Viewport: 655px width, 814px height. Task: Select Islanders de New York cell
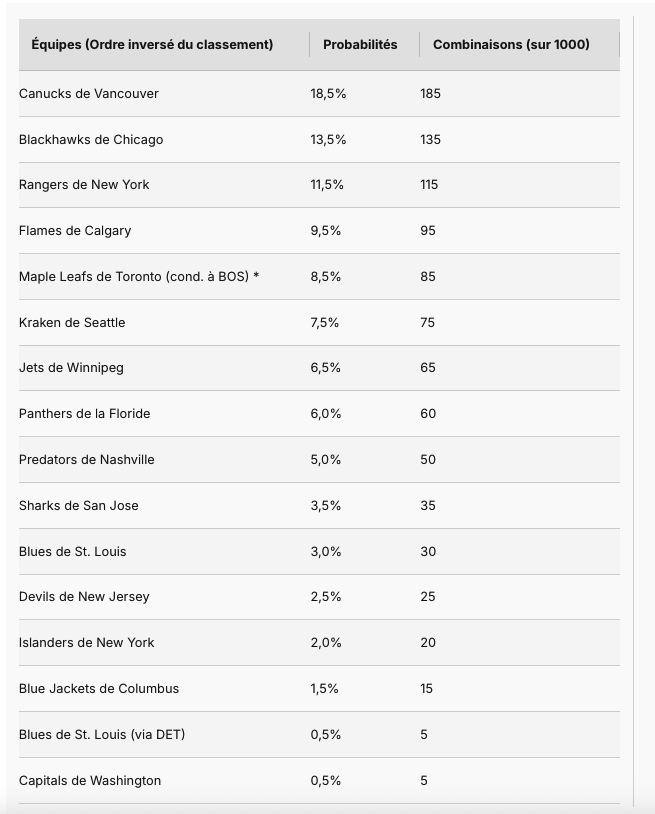pos(87,642)
